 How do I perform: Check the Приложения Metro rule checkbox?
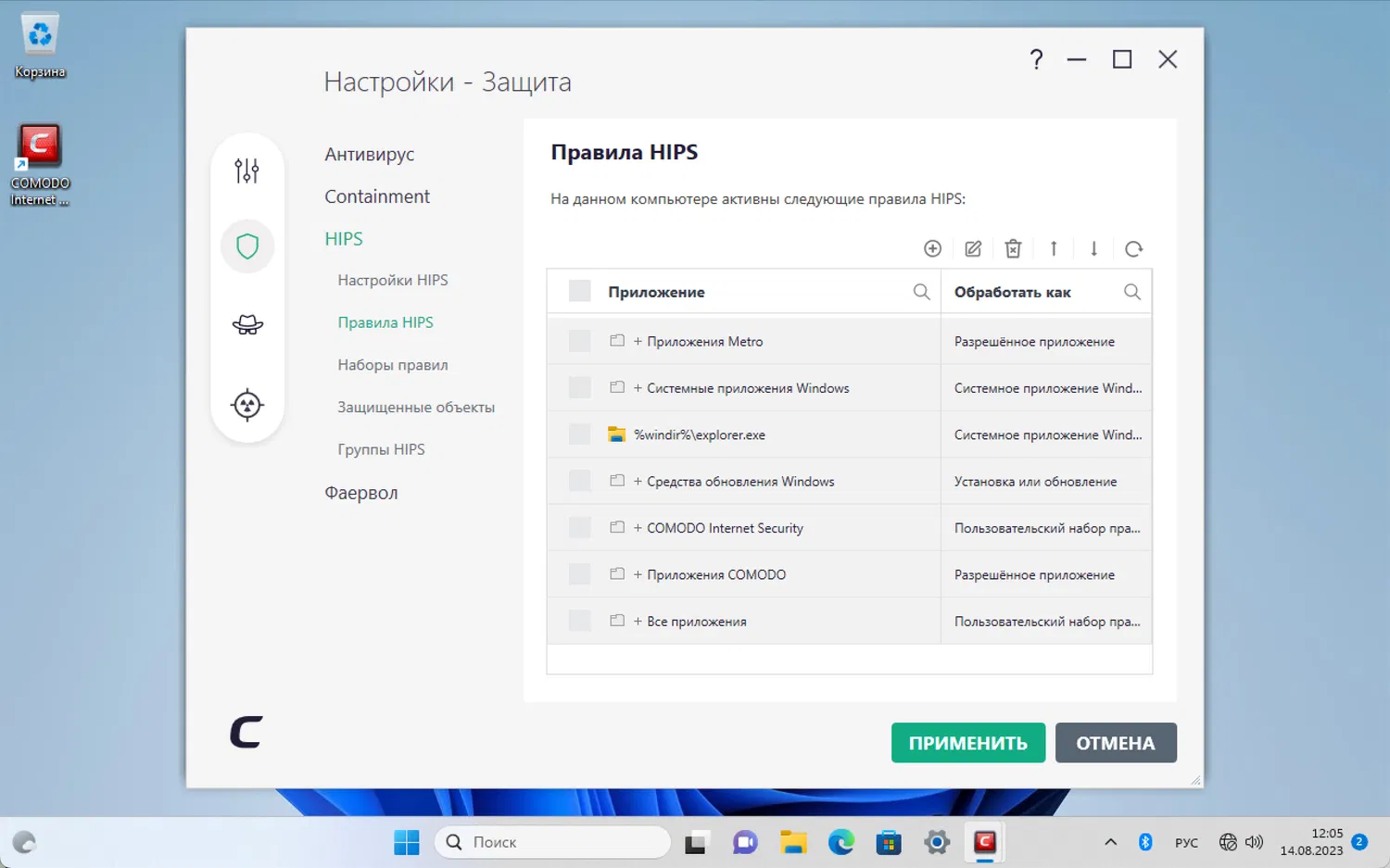pyautogui.click(x=580, y=341)
